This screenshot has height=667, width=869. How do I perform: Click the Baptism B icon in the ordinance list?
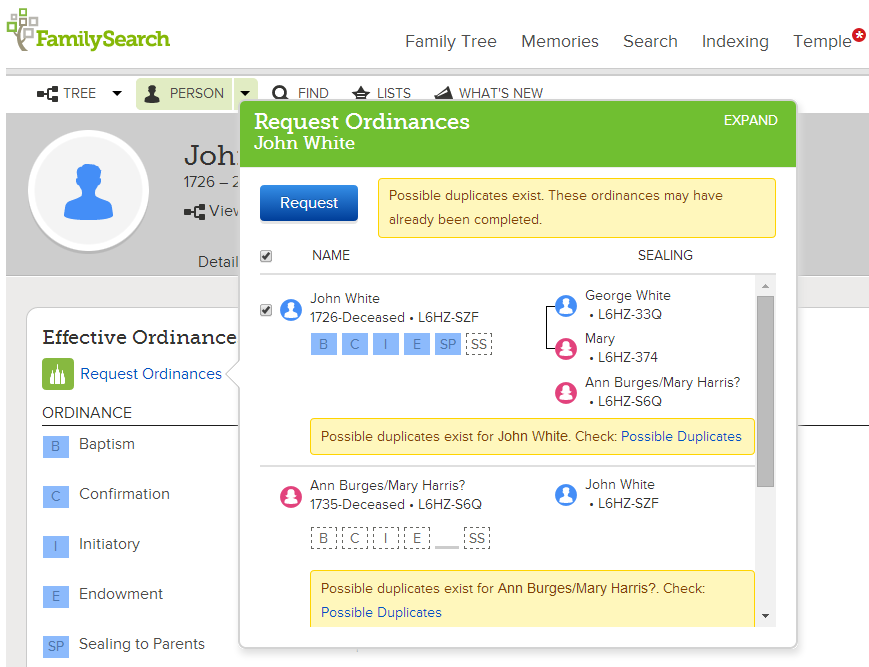pyautogui.click(x=55, y=446)
